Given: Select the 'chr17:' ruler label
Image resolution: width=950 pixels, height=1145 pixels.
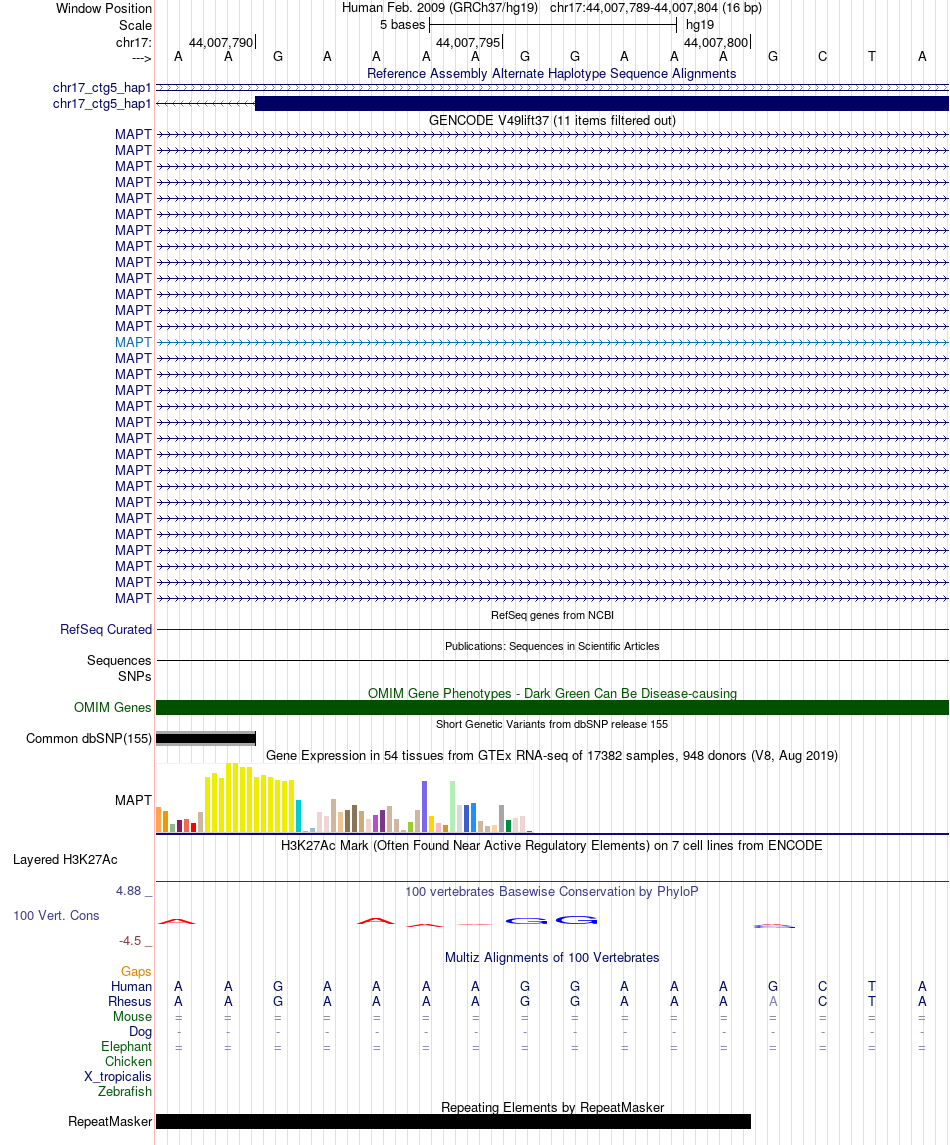Looking at the screenshot, I should click(x=134, y=42).
